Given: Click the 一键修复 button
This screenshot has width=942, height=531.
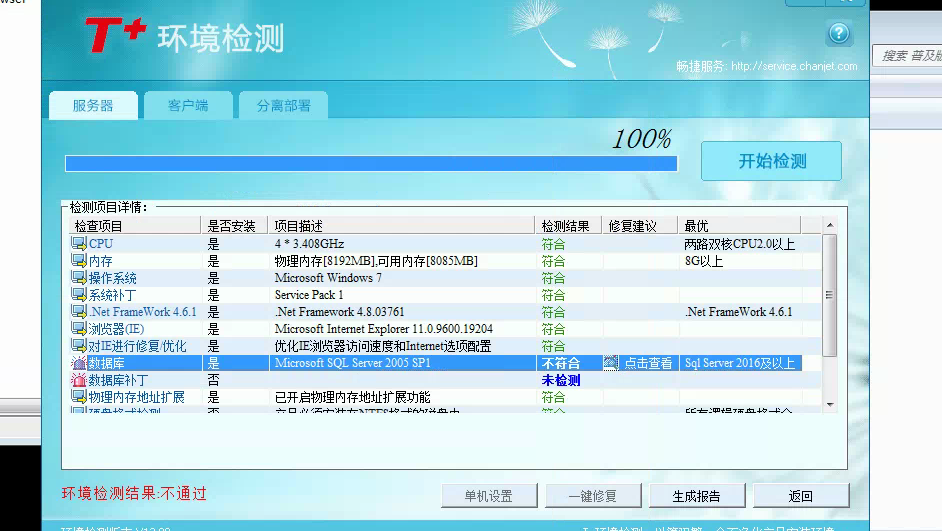Looking at the screenshot, I should click(593, 496).
